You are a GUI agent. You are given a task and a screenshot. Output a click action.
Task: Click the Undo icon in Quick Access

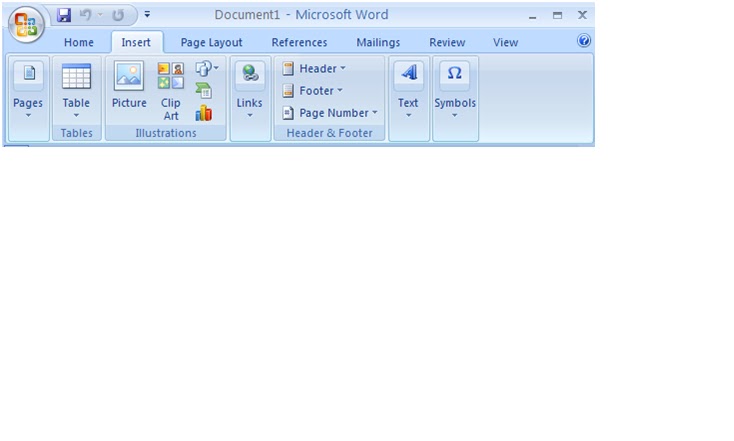pos(85,15)
